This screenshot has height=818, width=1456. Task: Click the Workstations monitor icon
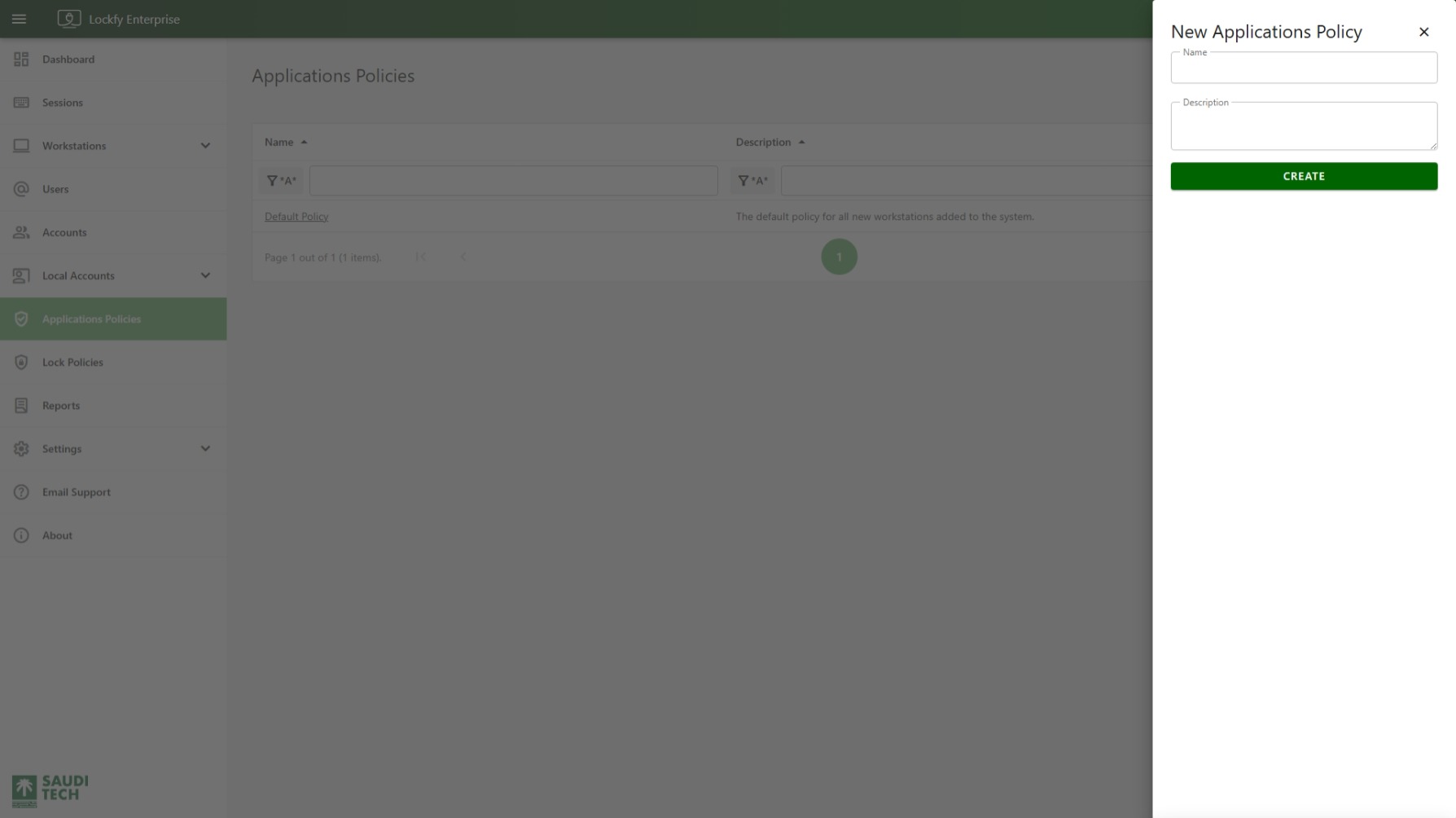[21, 146]
